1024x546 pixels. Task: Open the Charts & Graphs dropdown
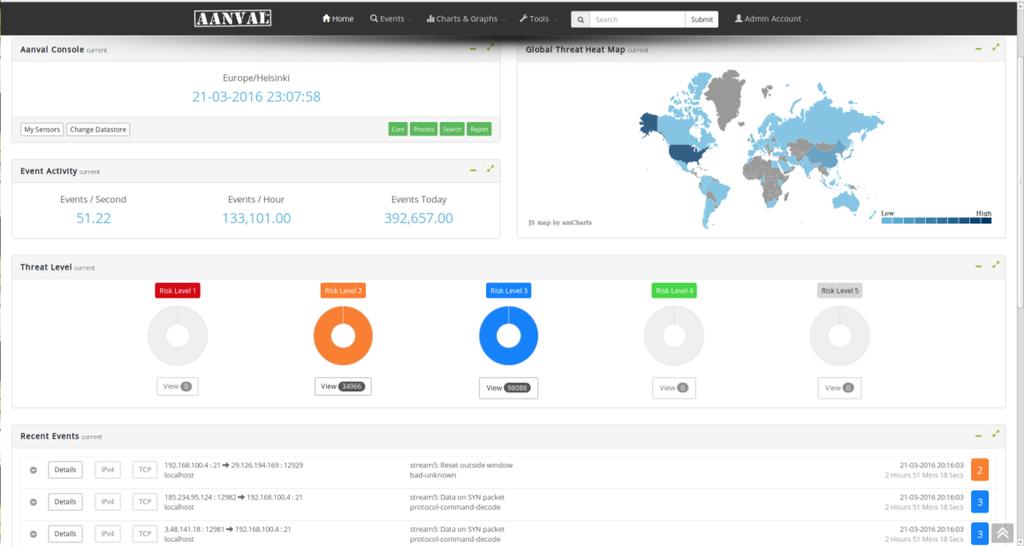(465, 19)
